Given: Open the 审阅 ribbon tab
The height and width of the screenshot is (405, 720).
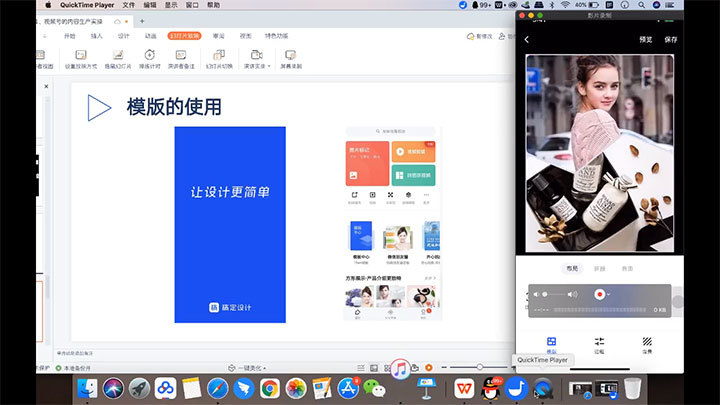Looking at the screenshot, I should click(x=219, y=35).
